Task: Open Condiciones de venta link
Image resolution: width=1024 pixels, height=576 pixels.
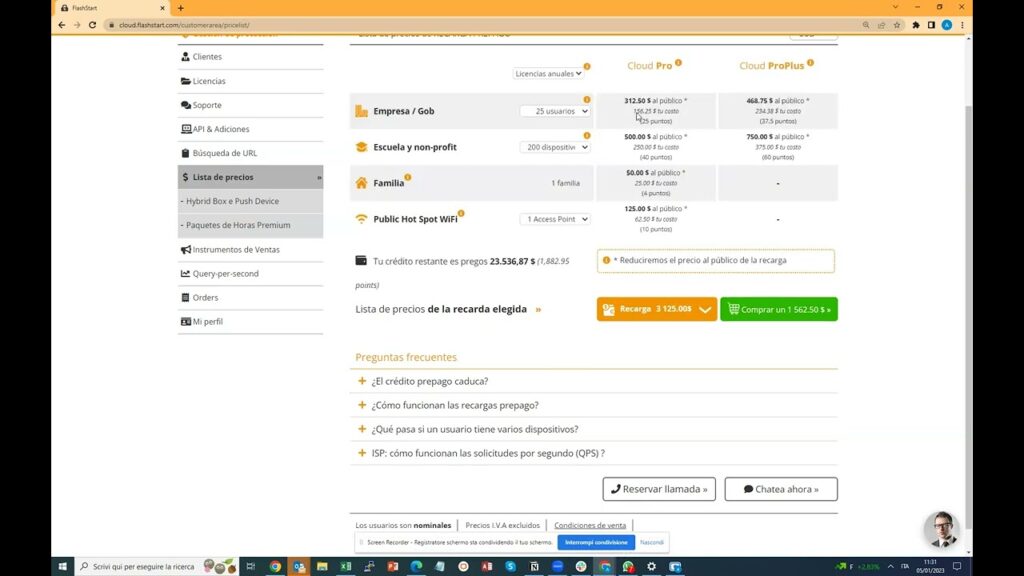Action: [x=590, y=525]
